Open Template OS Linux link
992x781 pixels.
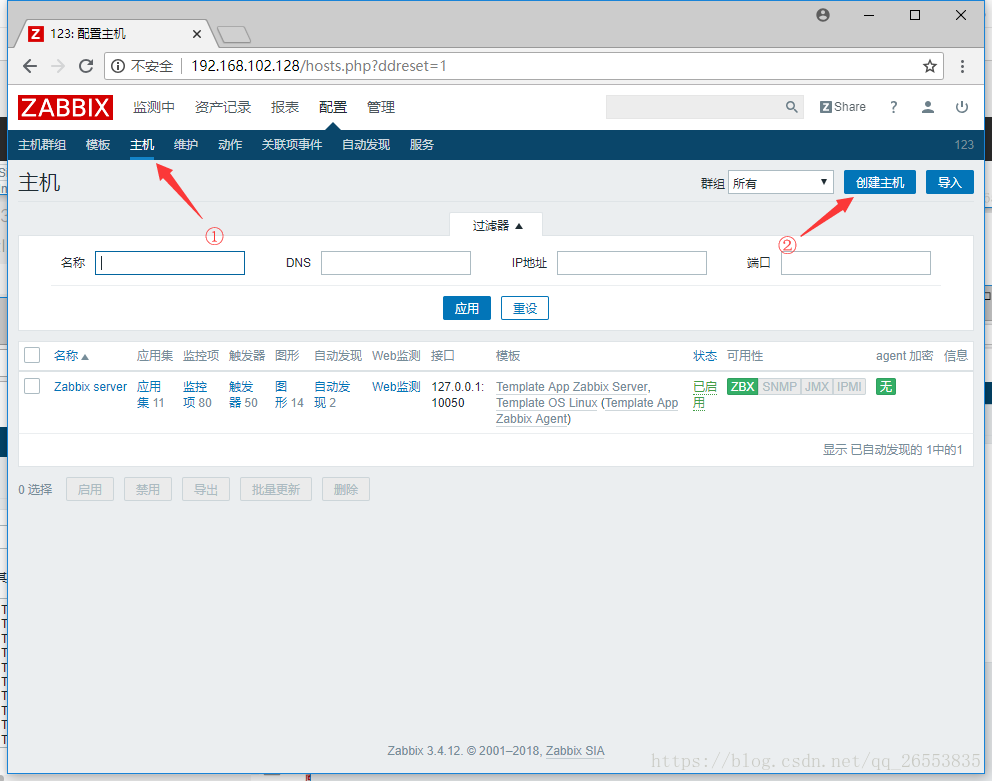[547, 403]
